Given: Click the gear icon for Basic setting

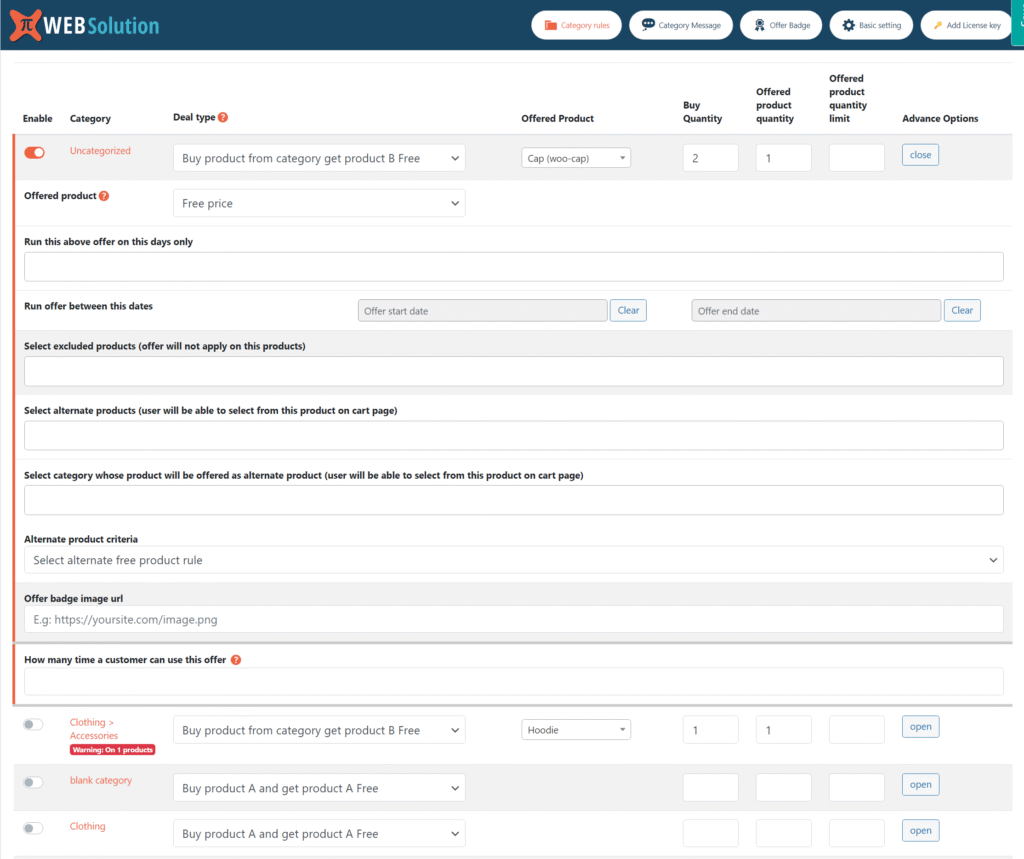Looking at the screenshot, I should [x=849, y=25].
